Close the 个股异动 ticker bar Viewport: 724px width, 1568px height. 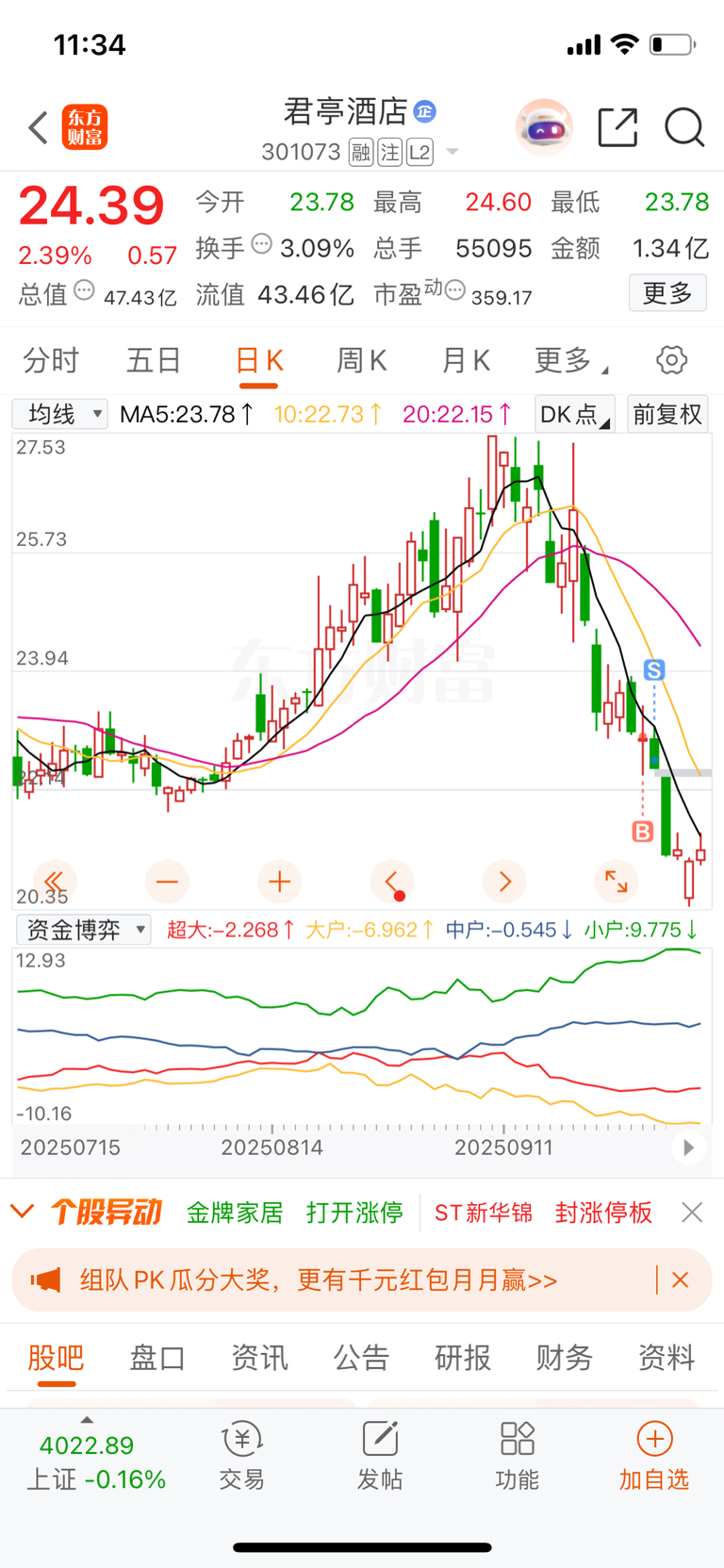click(692, 1213)
